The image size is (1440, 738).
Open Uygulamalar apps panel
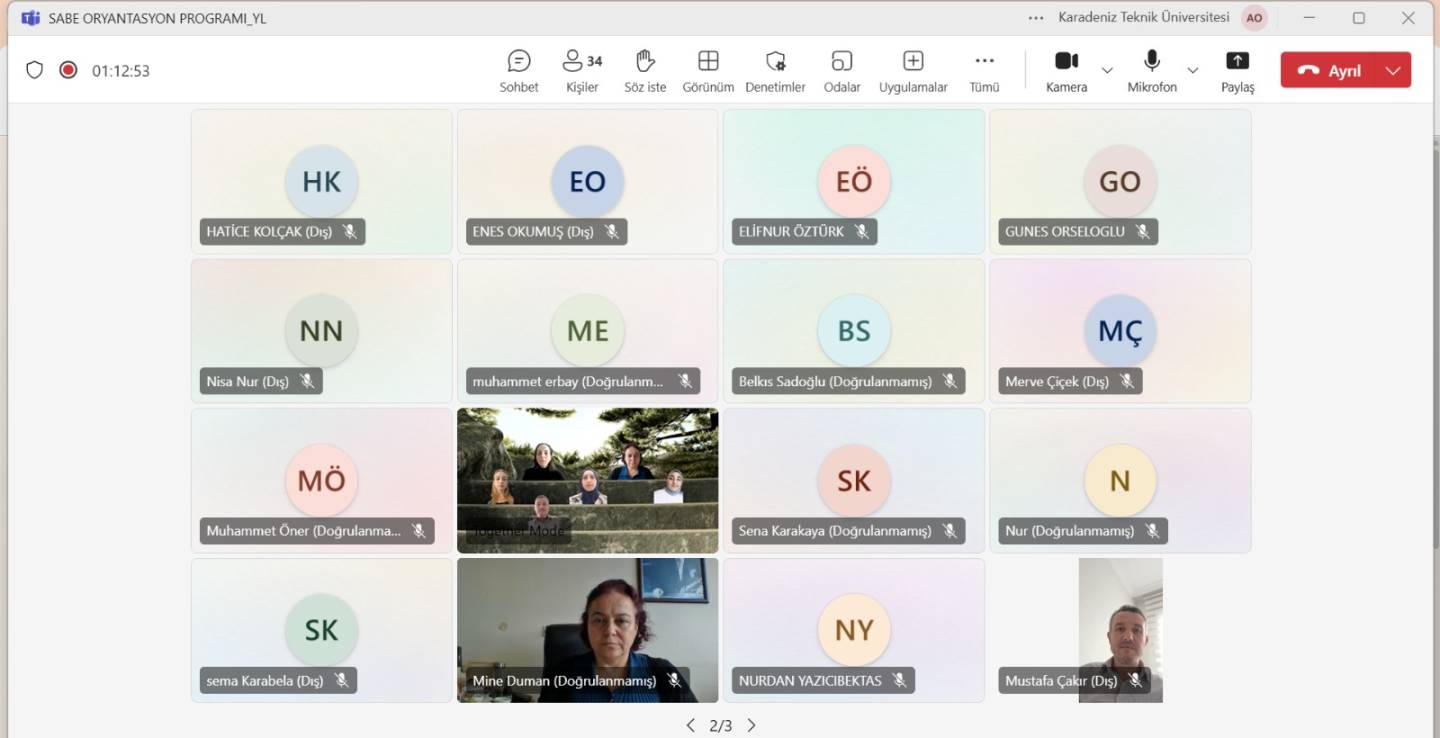[913, 71]
